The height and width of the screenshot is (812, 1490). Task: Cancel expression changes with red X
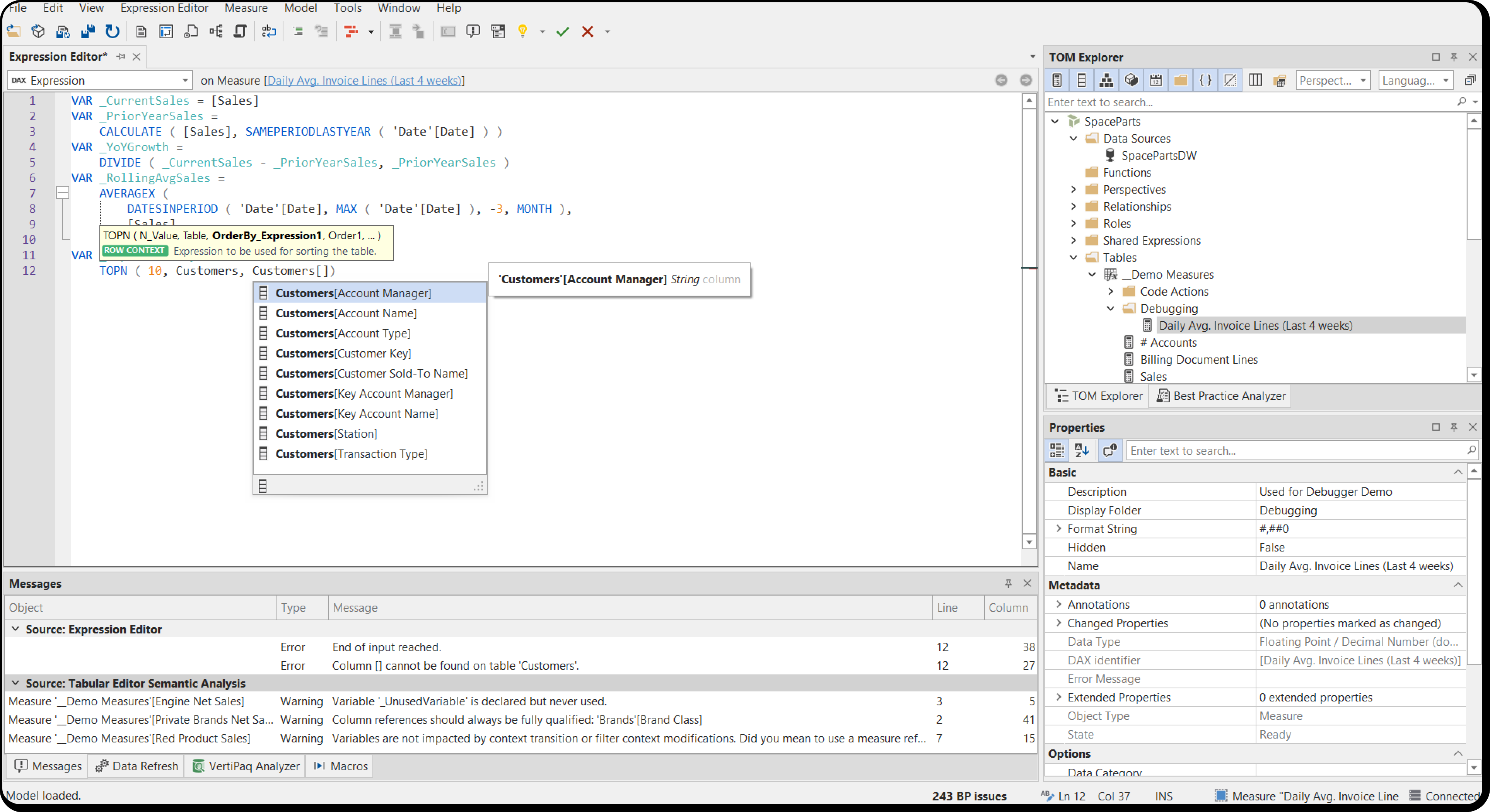587,32
